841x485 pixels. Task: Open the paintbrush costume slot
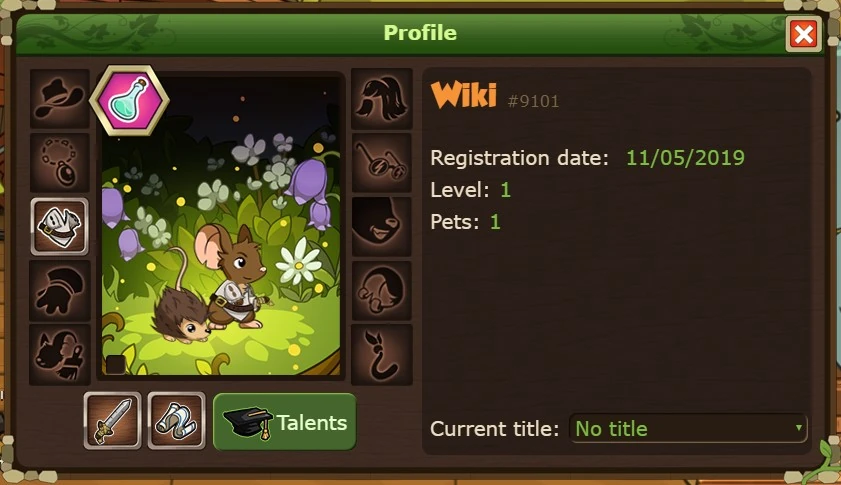tap(60, 354)
